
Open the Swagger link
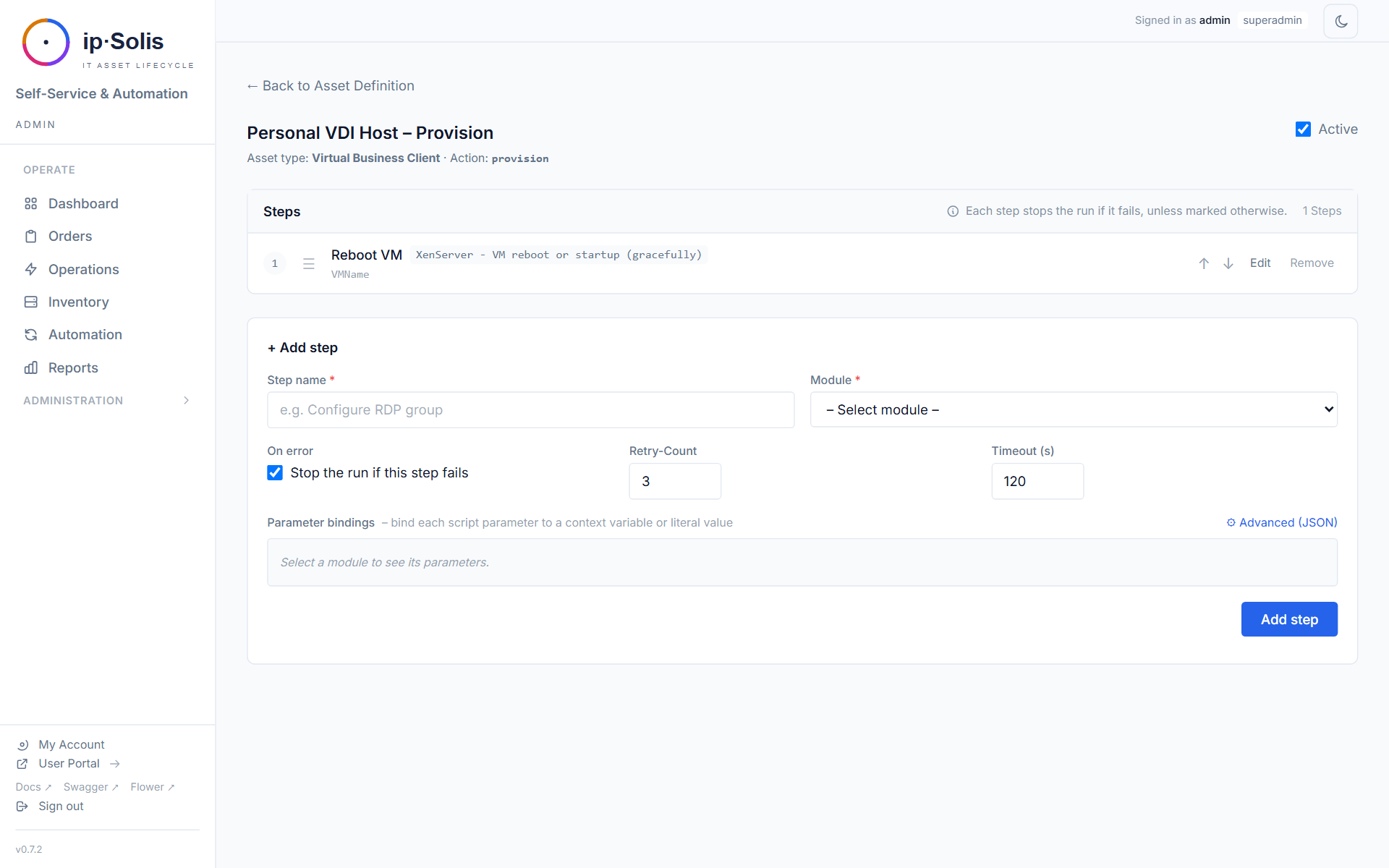(x=90, y=788)
